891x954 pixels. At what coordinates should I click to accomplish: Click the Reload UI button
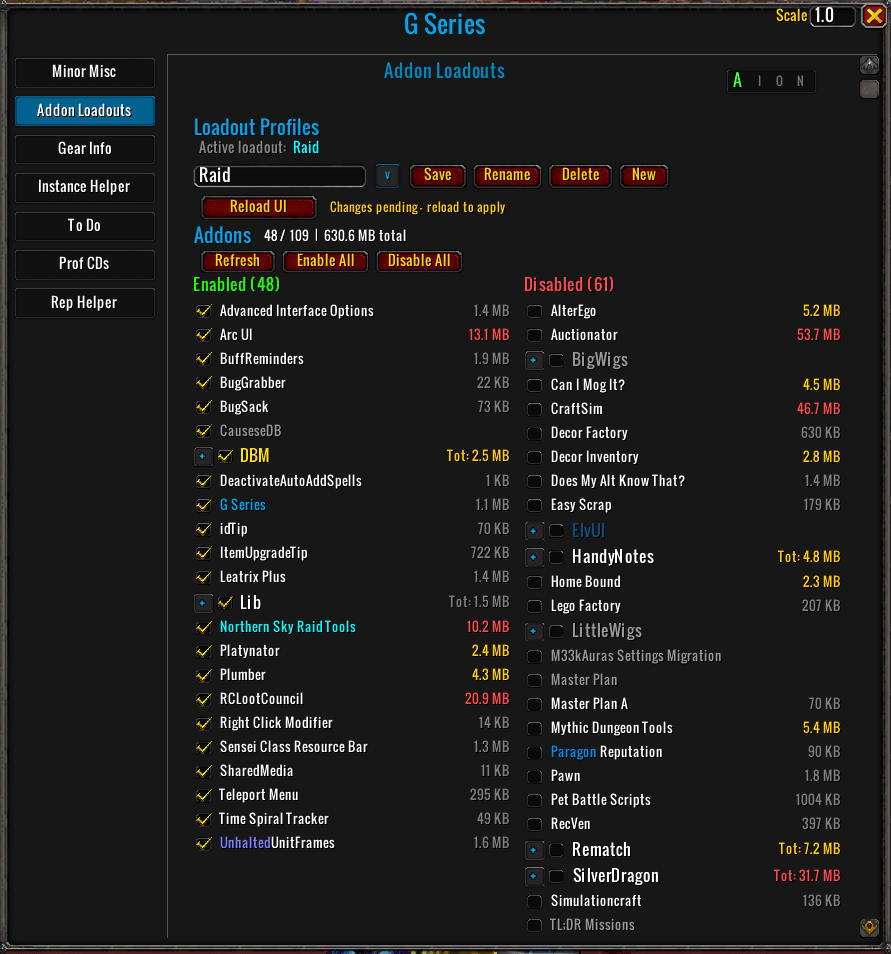pyautogui.click(x=259, y=207)
